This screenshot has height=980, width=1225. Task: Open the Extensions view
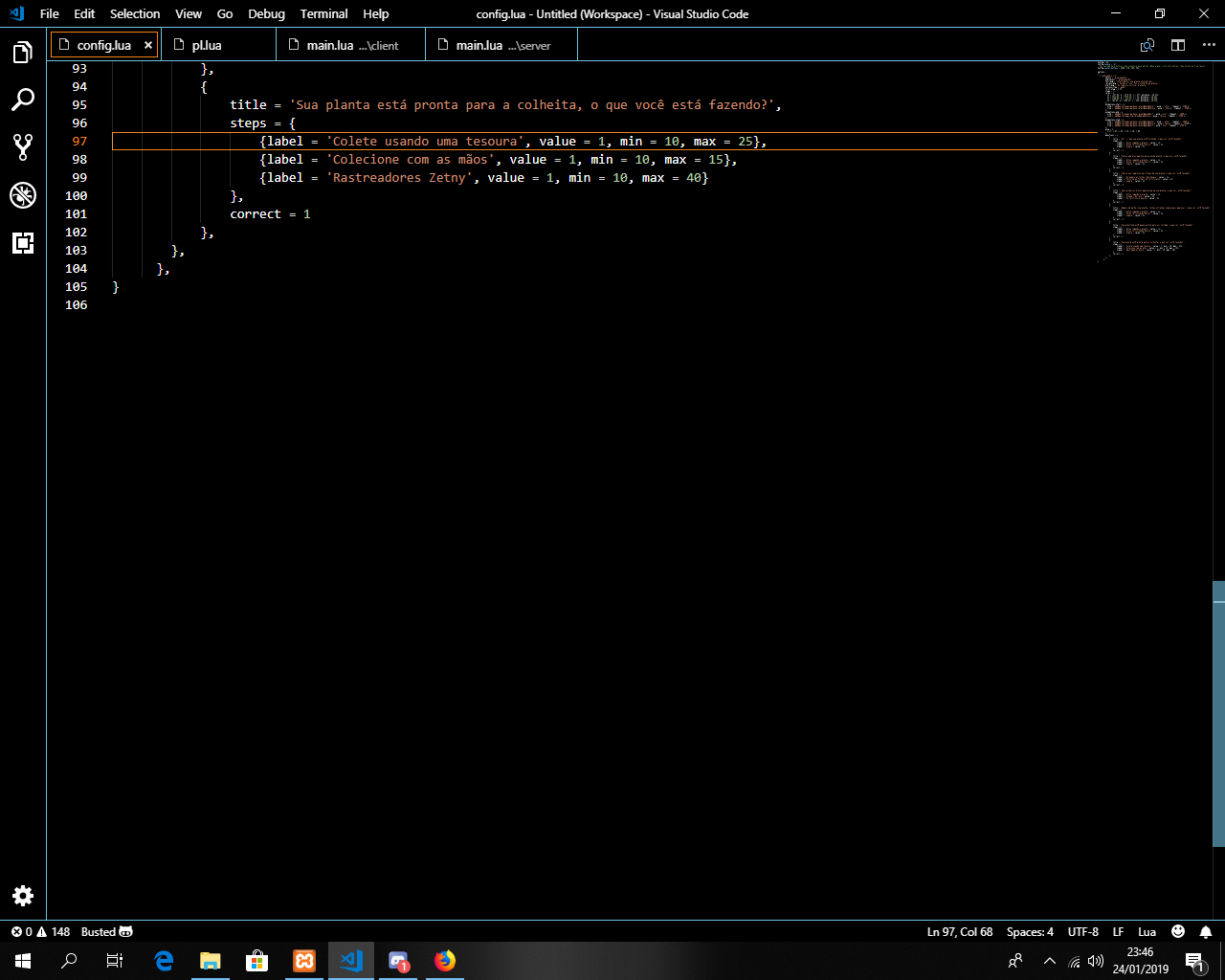coord(23,243)
